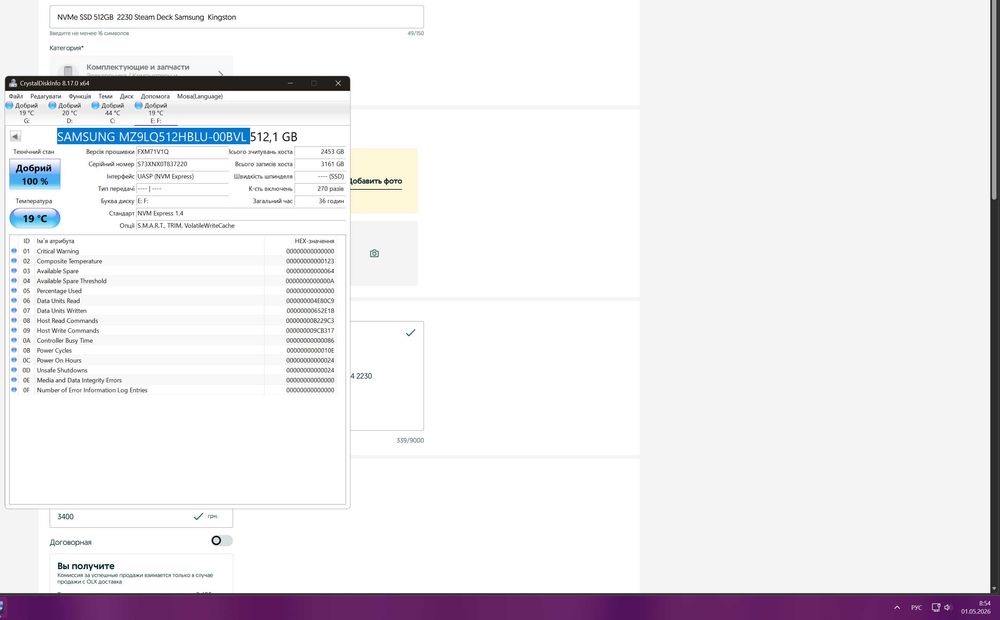1000x620 pixels.
Task: Select the E: F: disk tab
Action: coord(156,113)
